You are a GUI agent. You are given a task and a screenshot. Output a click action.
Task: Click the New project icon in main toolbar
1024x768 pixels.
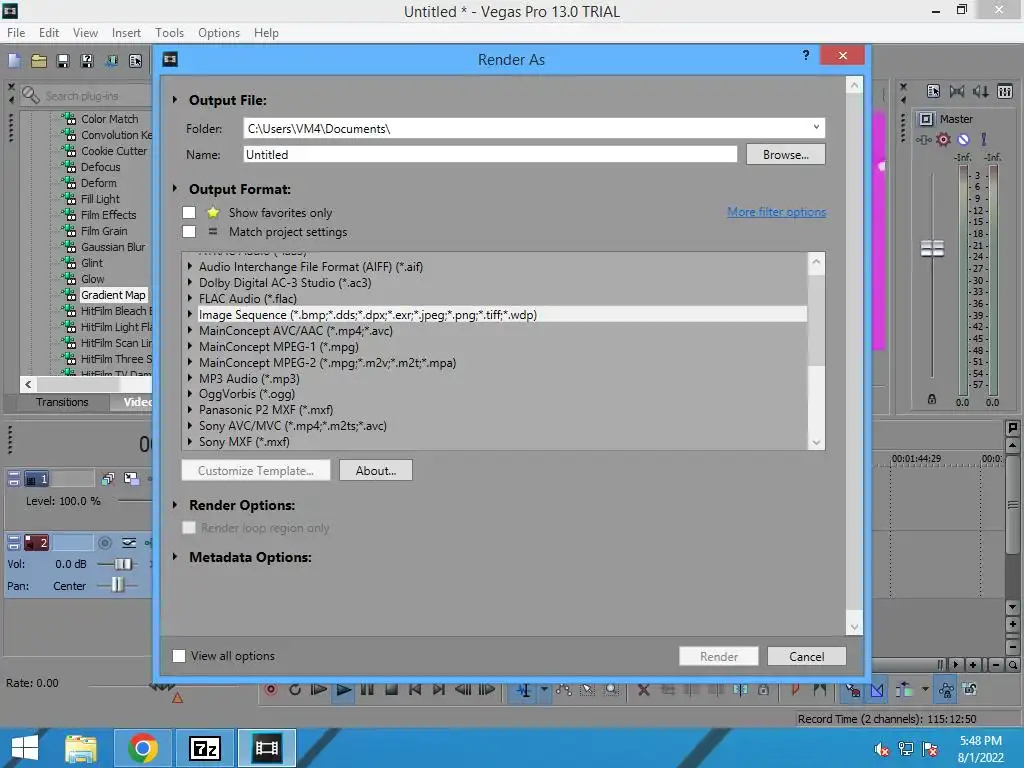[14, 61]
